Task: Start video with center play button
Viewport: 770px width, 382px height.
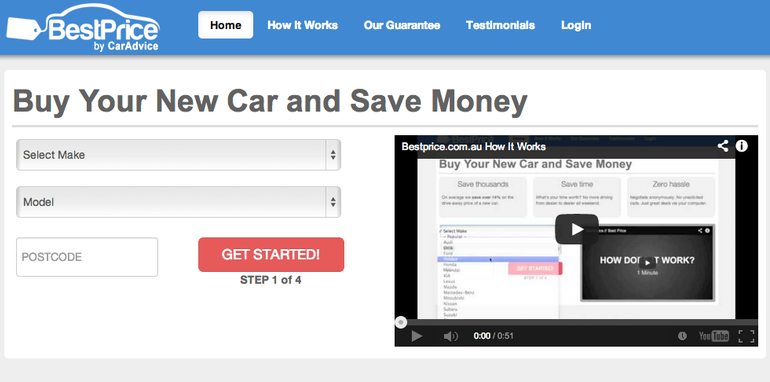Action: point(577,229)
